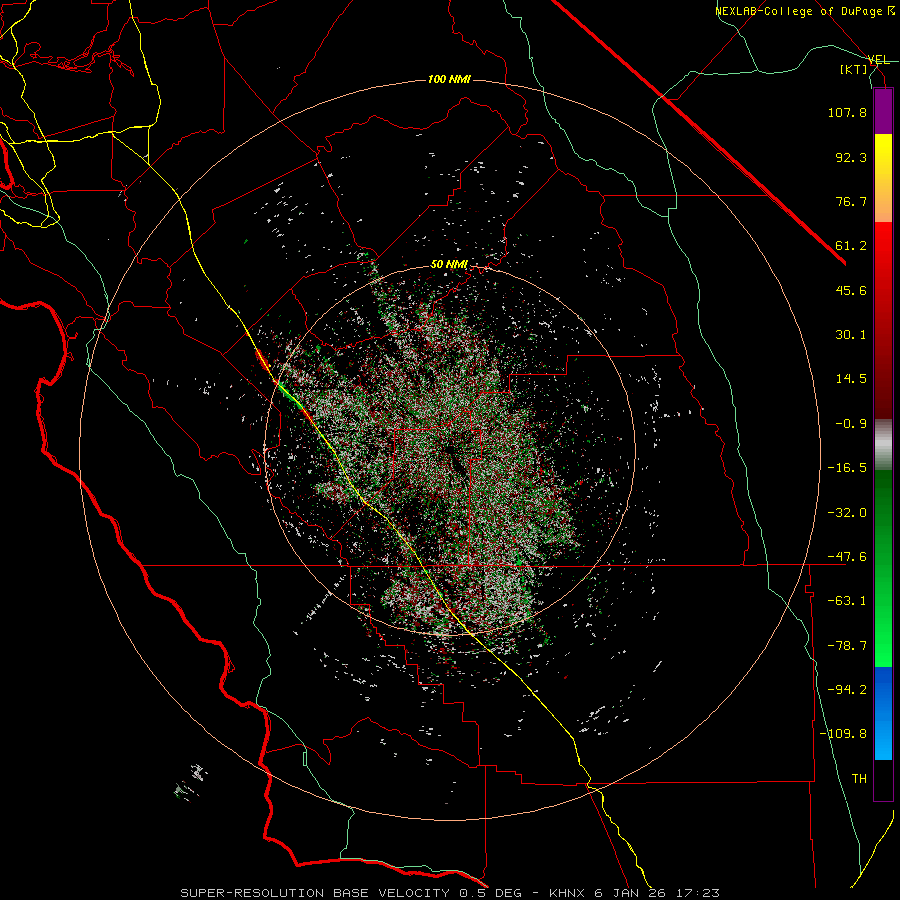Click the 76.7 velocity scale value
Screen dimensions: 900x900
[x=851, y=201]
